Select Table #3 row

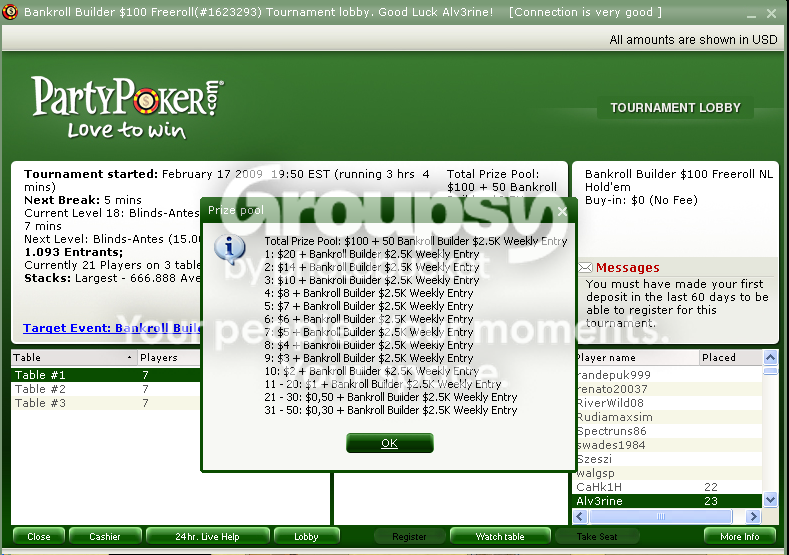pyautogui.click(x=106, y=403)
